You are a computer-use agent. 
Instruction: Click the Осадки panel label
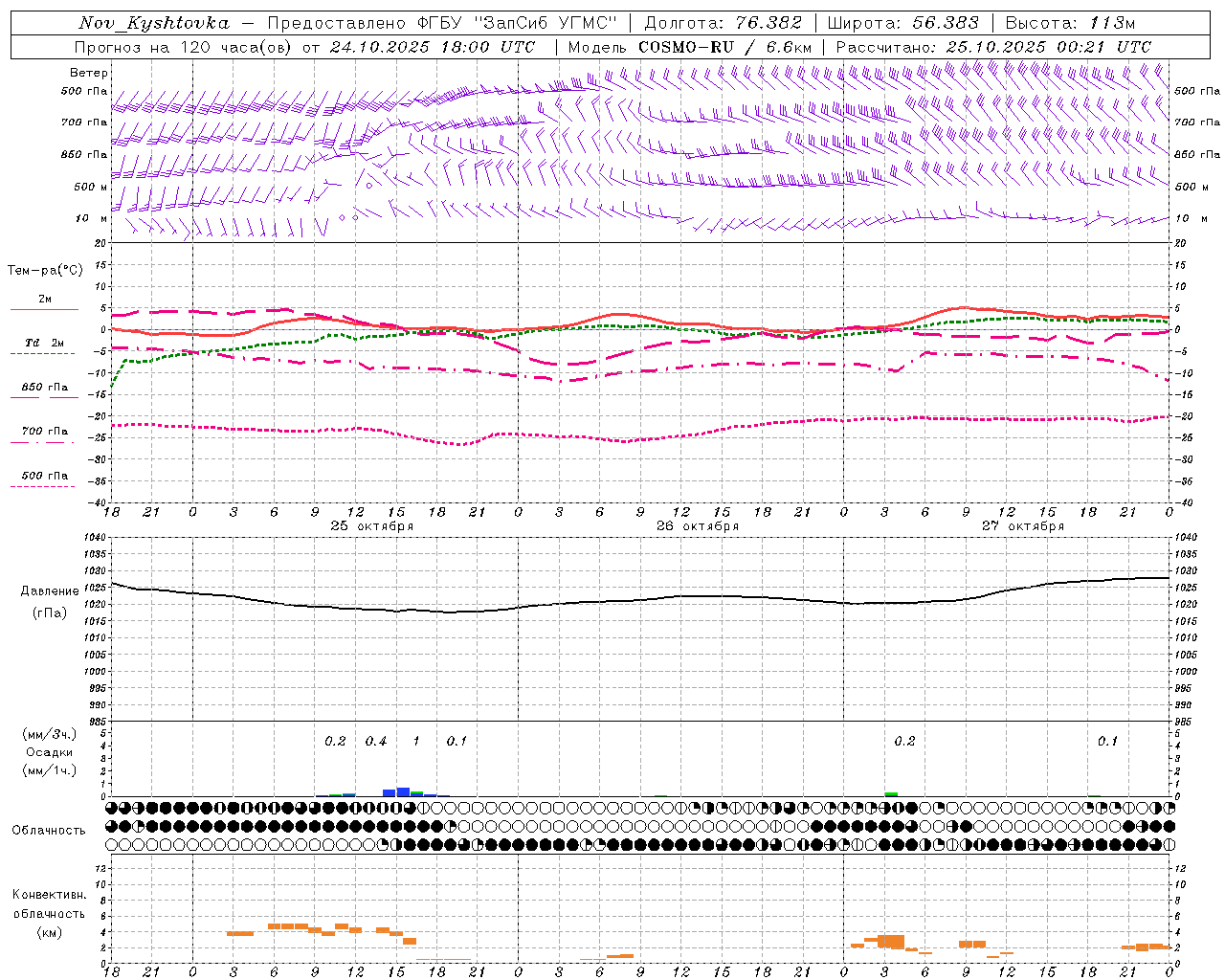tap(50, 752)
